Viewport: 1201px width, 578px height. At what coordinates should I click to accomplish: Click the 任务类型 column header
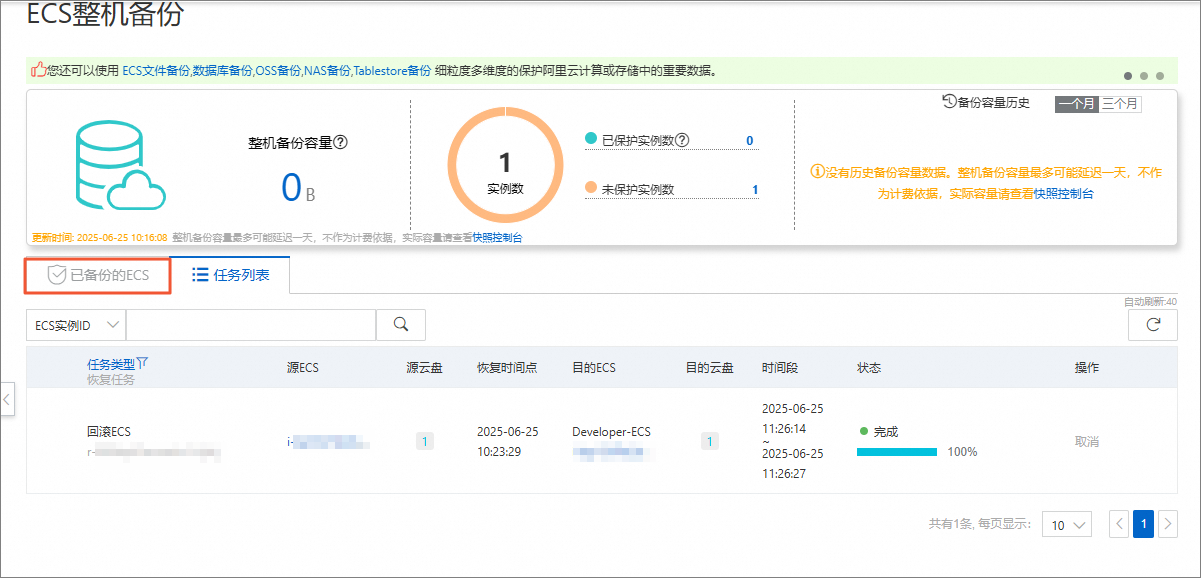point(110,364)
